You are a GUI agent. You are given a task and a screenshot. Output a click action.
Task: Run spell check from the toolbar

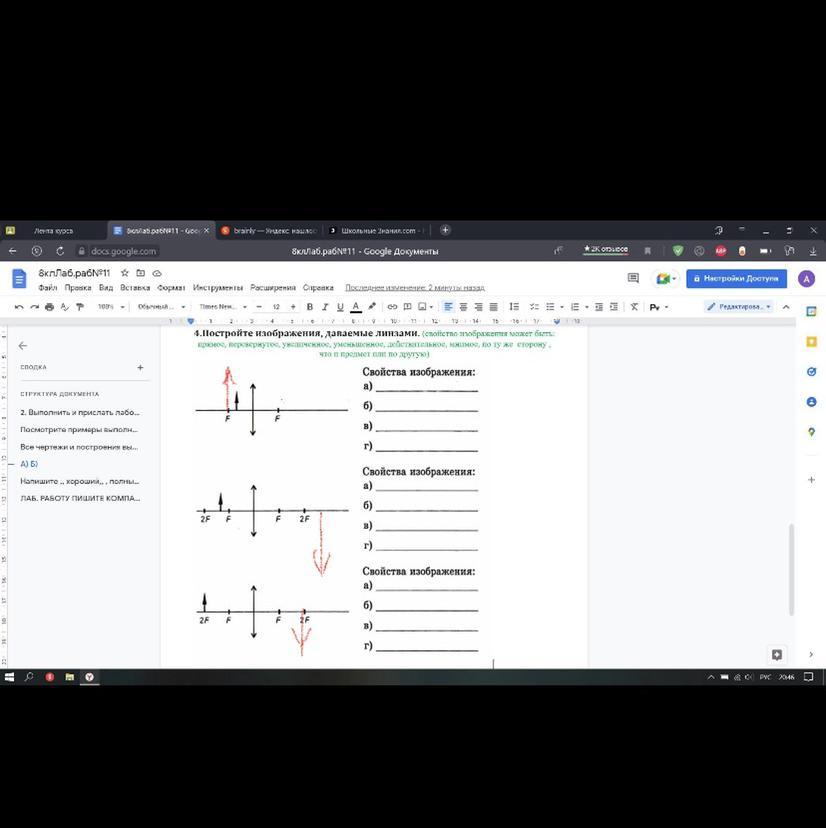64,307
